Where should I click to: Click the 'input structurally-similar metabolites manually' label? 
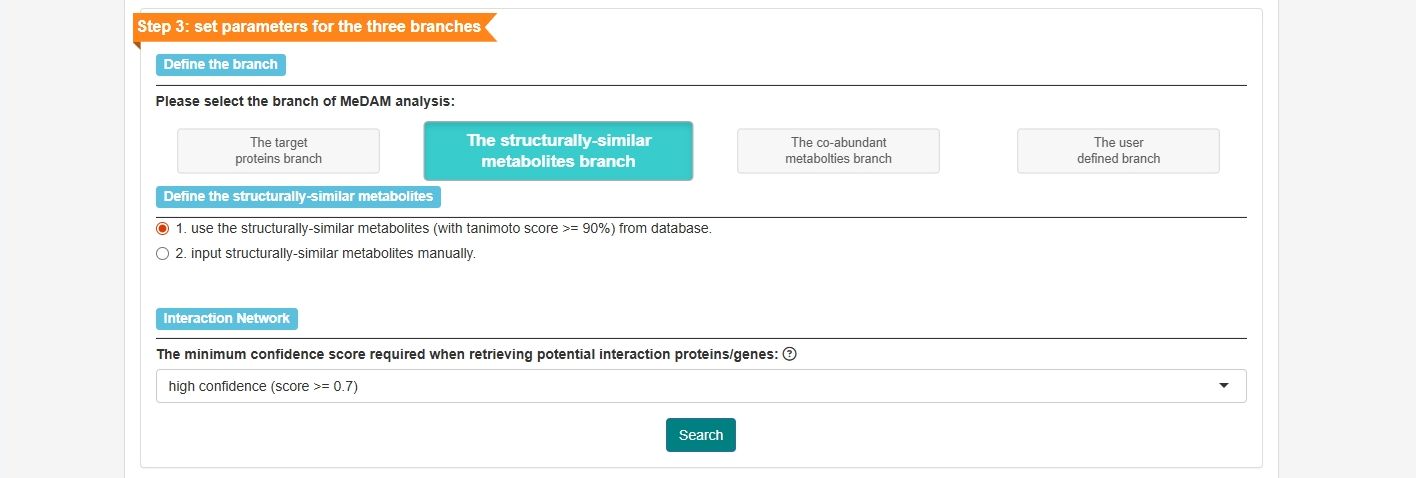coord(326,254)
